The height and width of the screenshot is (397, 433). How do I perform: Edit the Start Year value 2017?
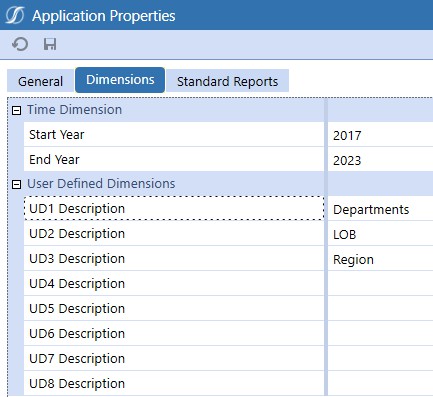(x=380, y=135)
